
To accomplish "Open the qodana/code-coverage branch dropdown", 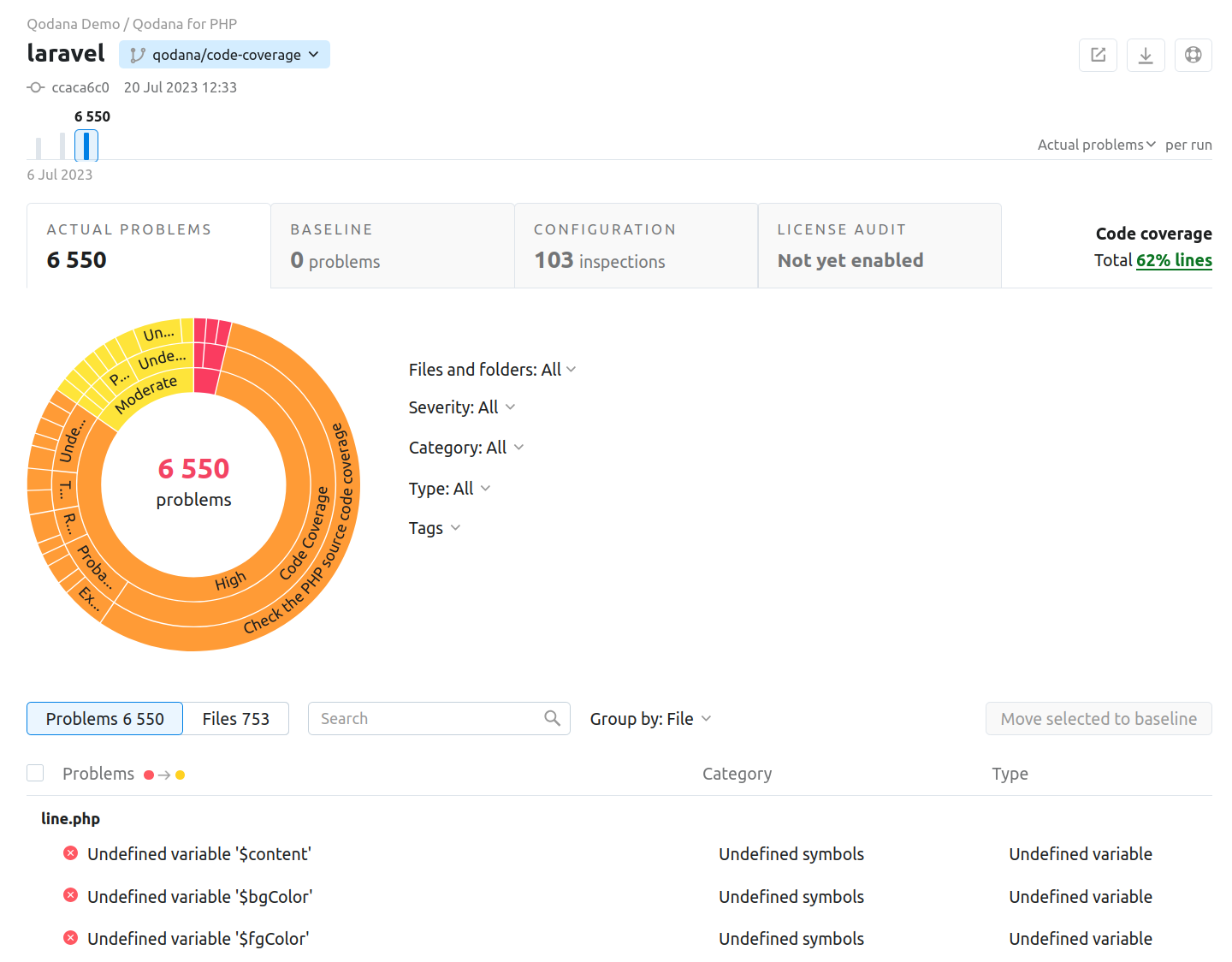I will pyautogui.click(x=224, y=55).
